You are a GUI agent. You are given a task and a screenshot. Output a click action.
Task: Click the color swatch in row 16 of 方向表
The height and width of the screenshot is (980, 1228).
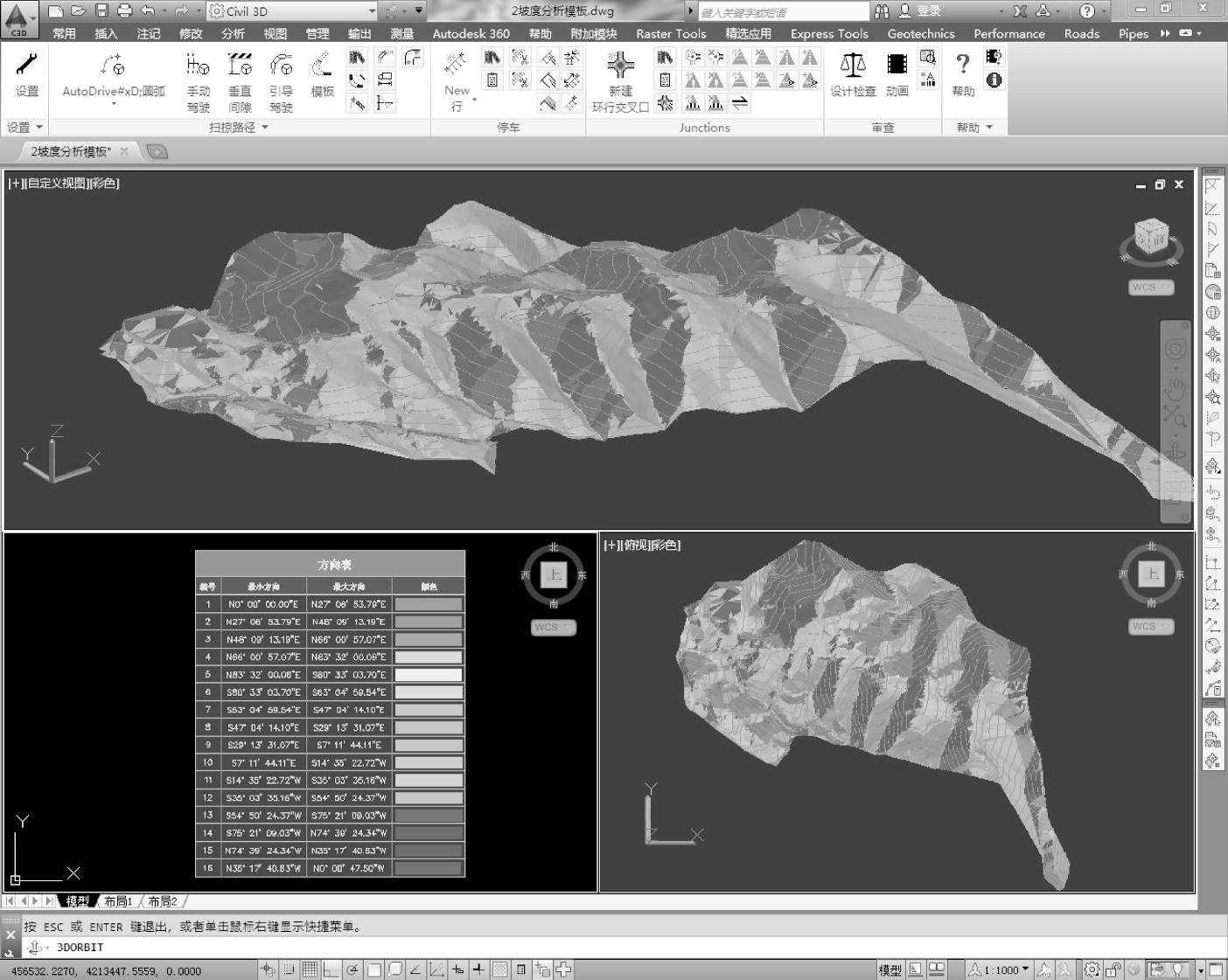click(429, 868)
